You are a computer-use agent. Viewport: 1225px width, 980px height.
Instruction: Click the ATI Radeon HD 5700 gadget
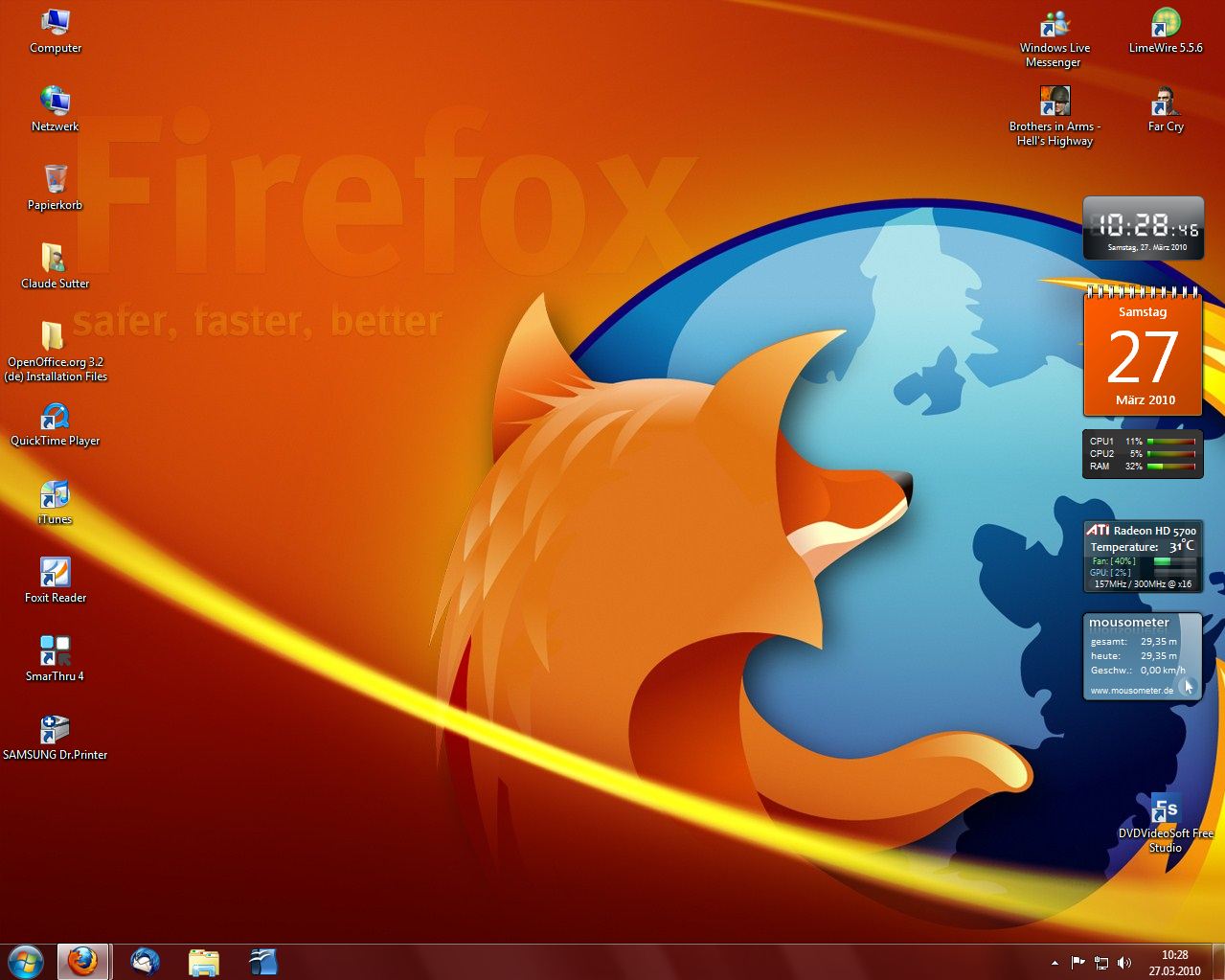point(1143,557)
